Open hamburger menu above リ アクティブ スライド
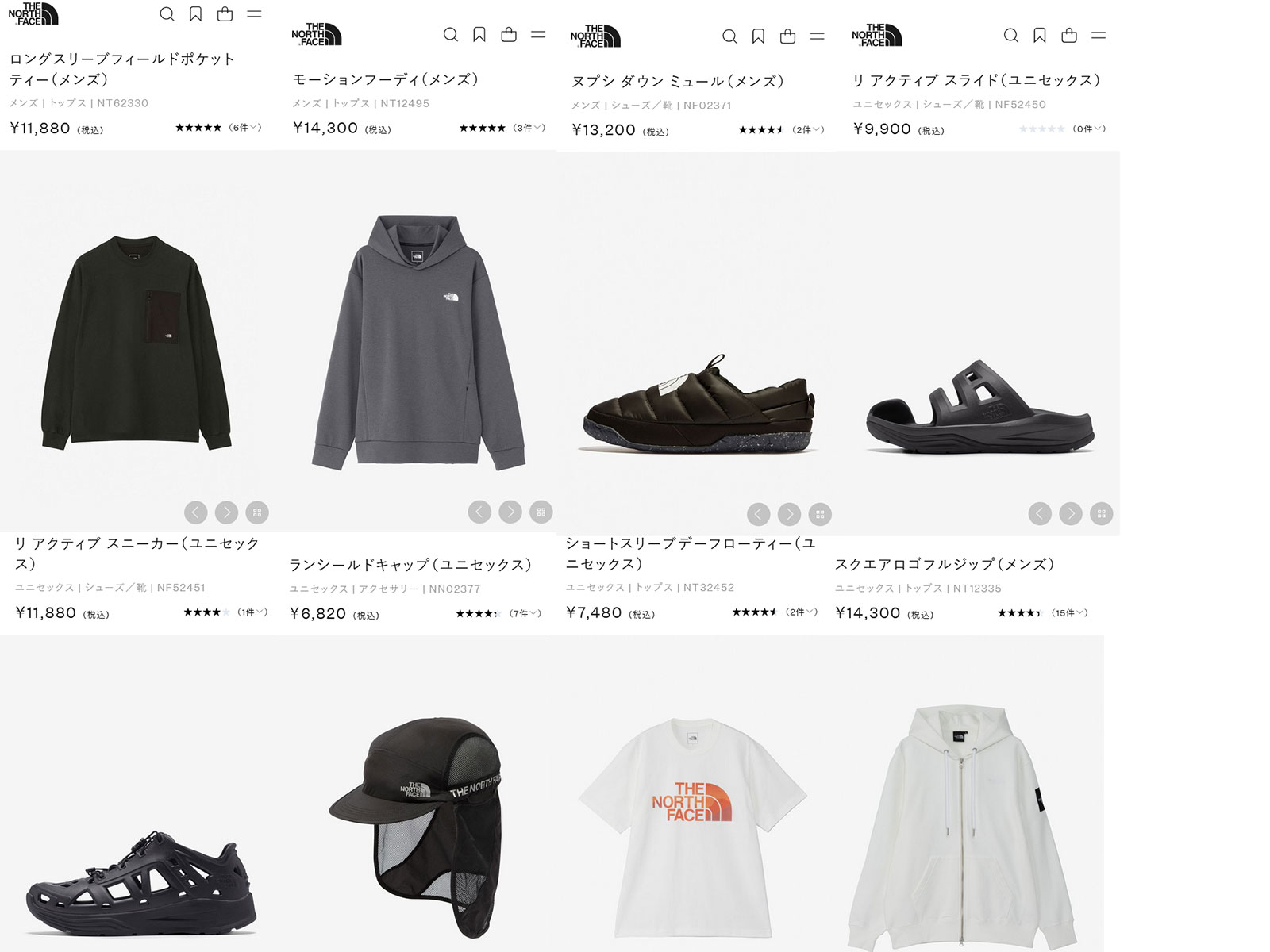 1099,36
